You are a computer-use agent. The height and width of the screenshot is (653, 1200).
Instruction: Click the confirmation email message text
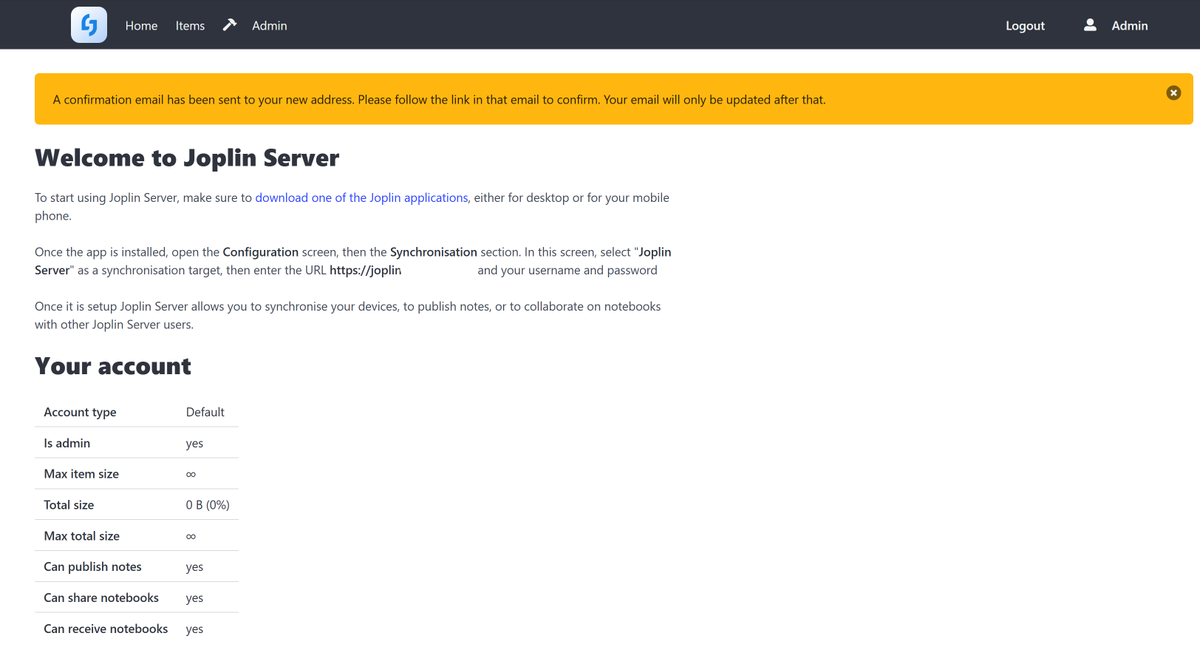[x=439, y=100]
